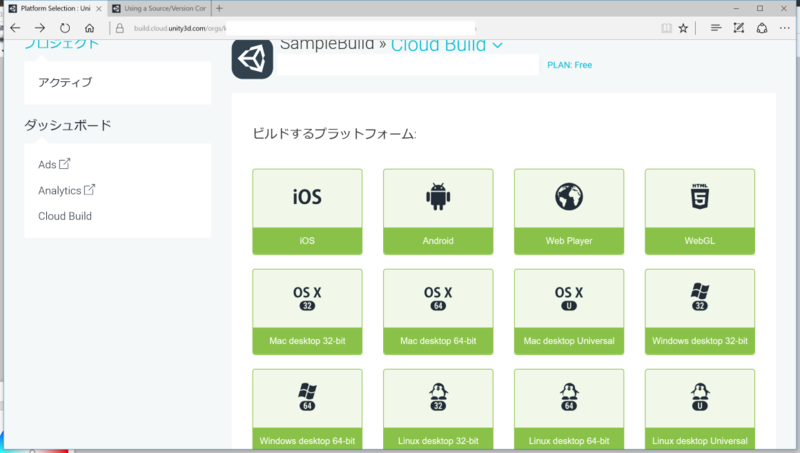Open the reading view book icon
Image resolution: width=800 pixels, height=453 pixels.
[x=666, y=28]
